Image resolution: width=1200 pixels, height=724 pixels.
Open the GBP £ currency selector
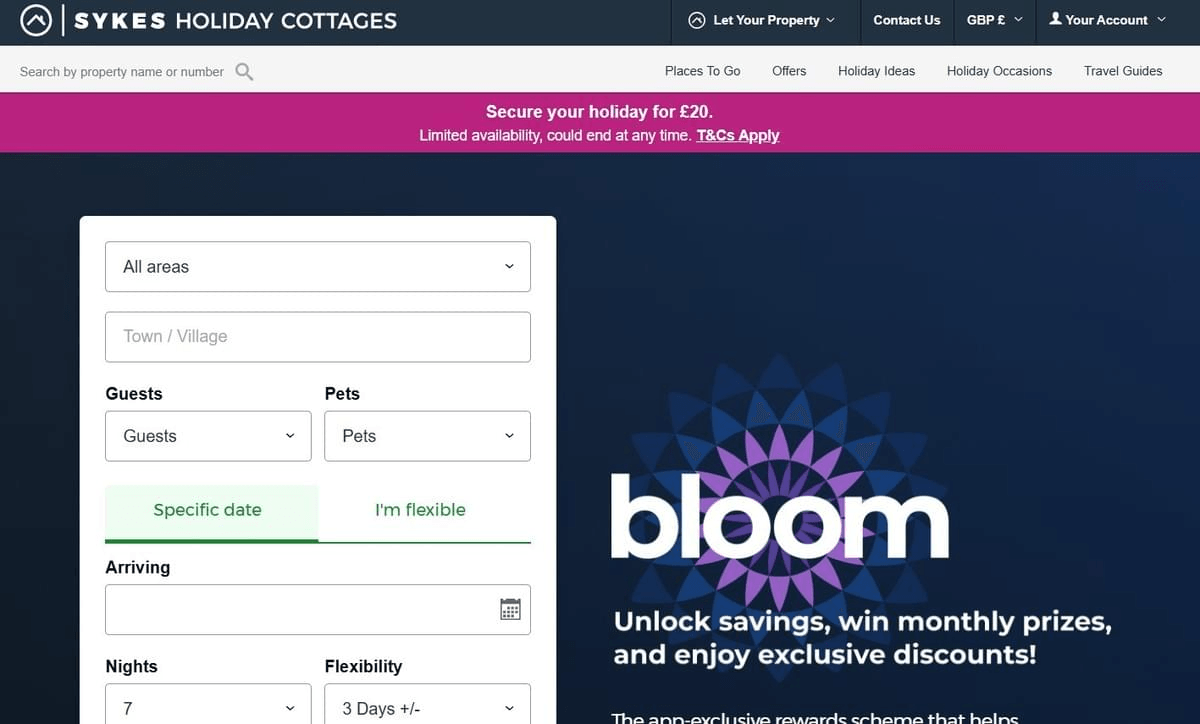994,20
